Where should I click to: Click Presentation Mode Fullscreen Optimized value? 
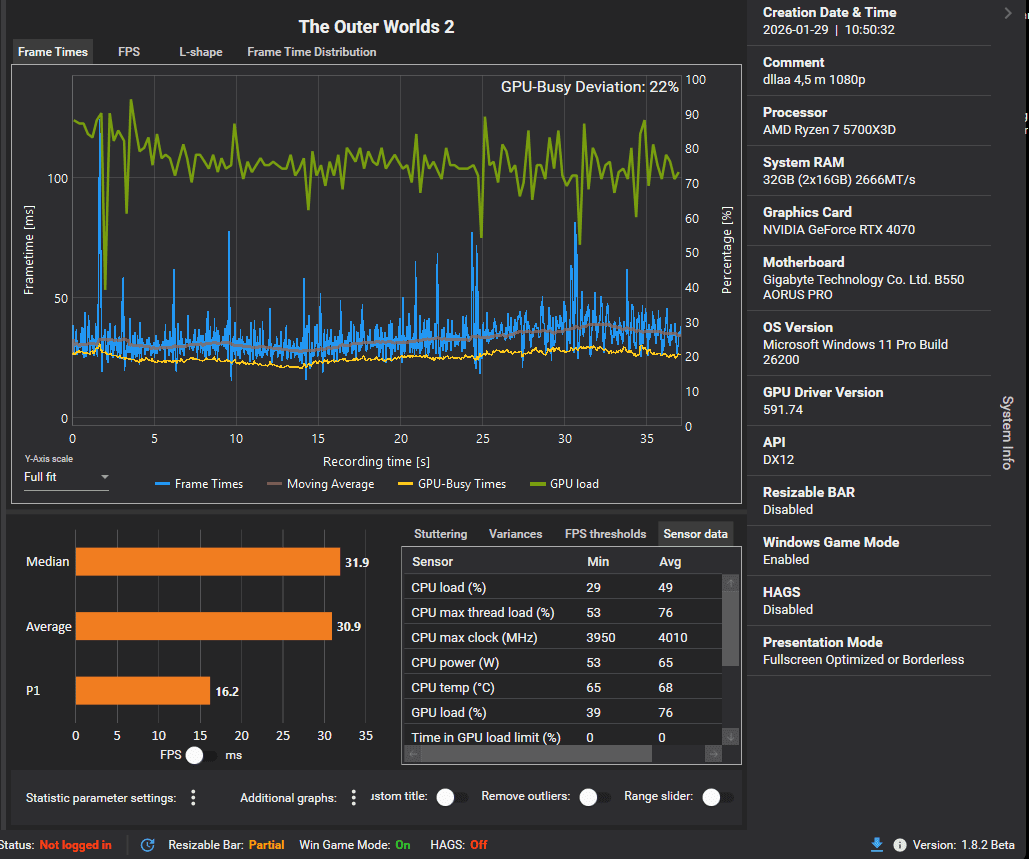click(x=863, y=660)
